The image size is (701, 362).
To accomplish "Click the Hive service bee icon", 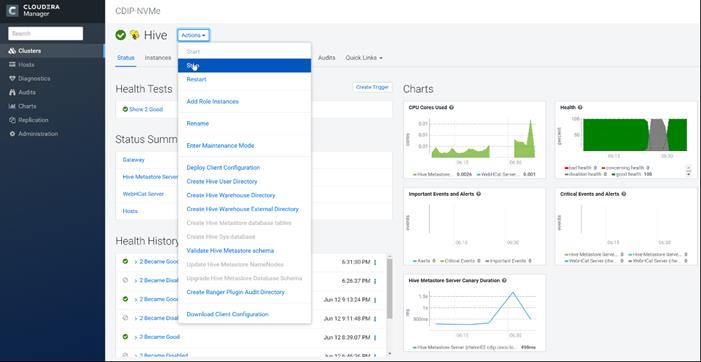I will click(134, 35).
